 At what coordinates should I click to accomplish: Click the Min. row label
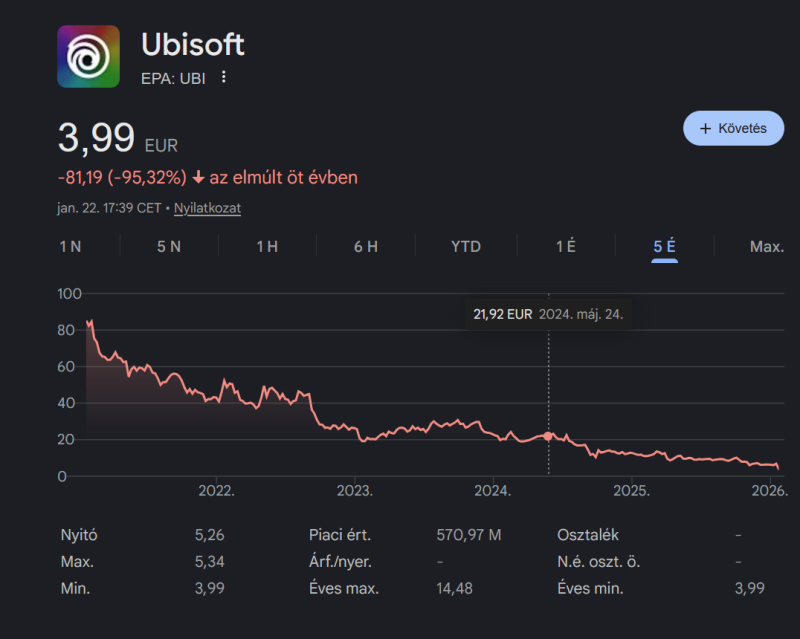76,588
